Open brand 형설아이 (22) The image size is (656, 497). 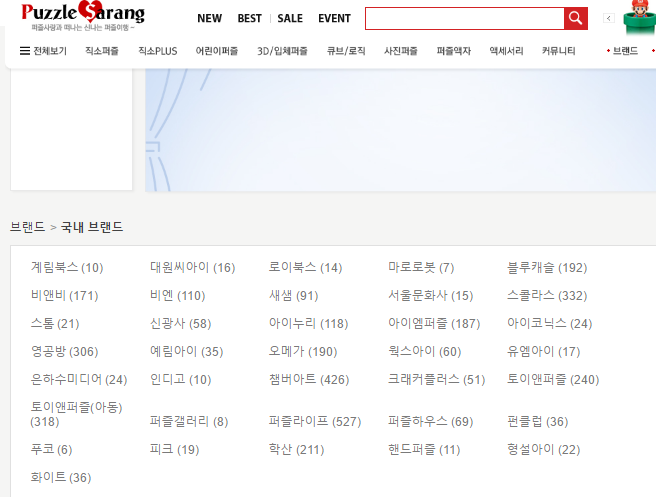543,449
